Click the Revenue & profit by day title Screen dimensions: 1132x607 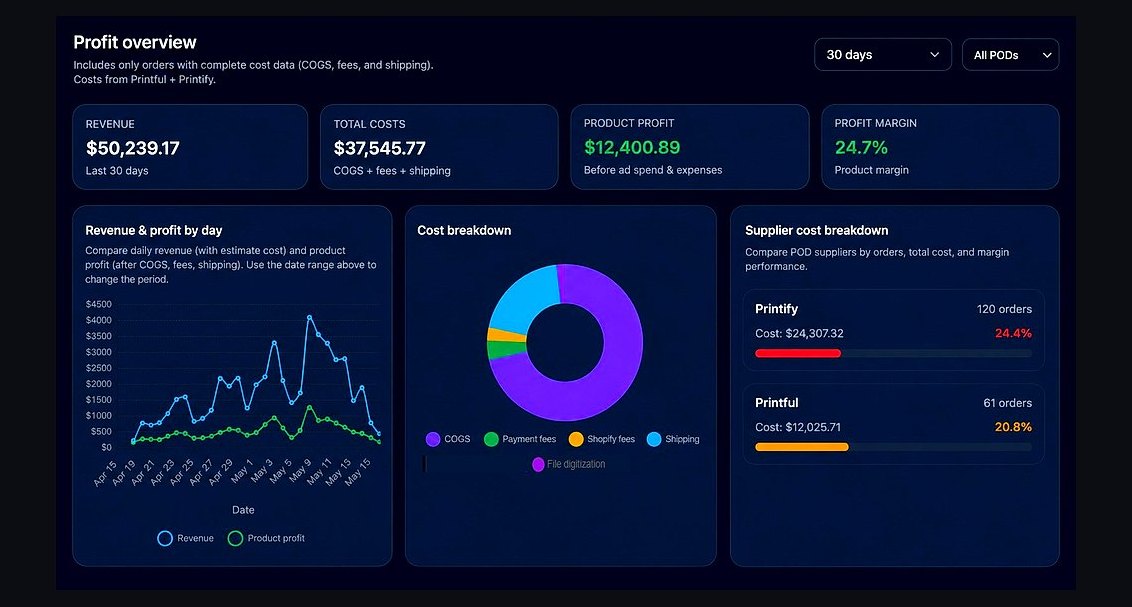click(x=154, y=230)
